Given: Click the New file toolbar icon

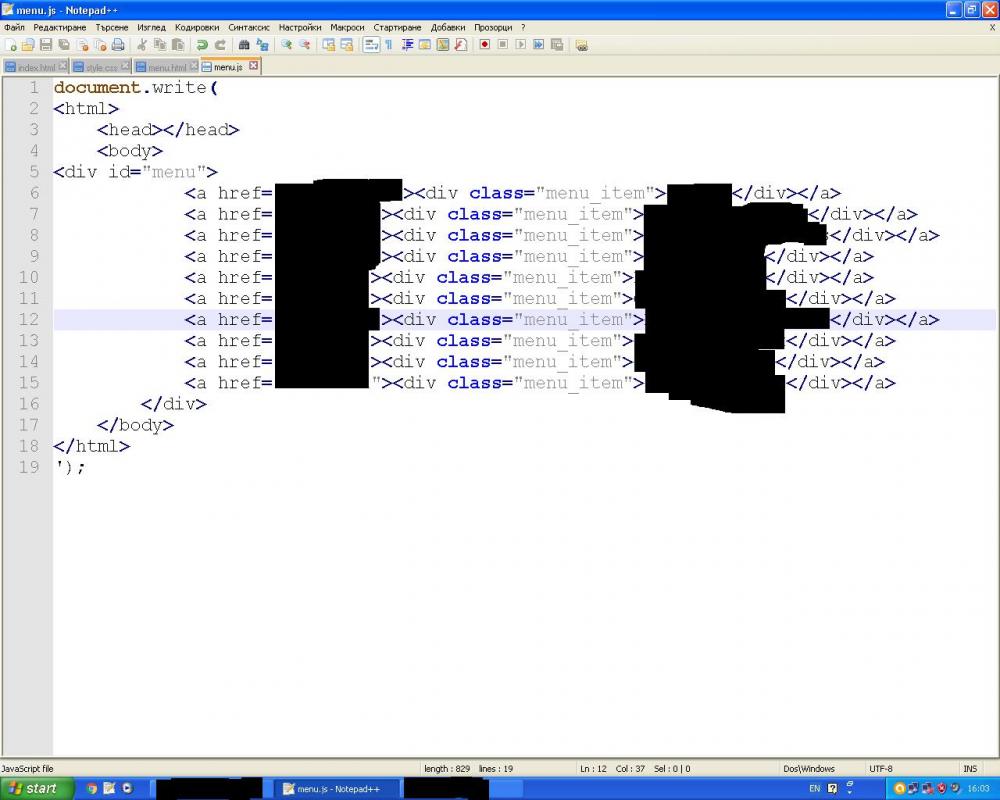Looking at the screenshot, I should tap(10, 45).
